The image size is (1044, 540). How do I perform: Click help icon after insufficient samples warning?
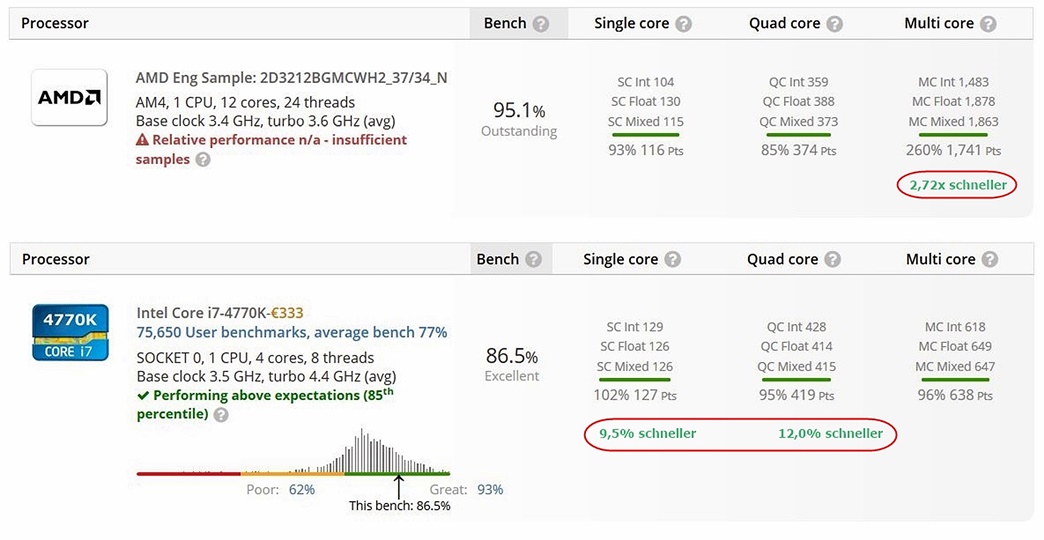coord(203,160)
